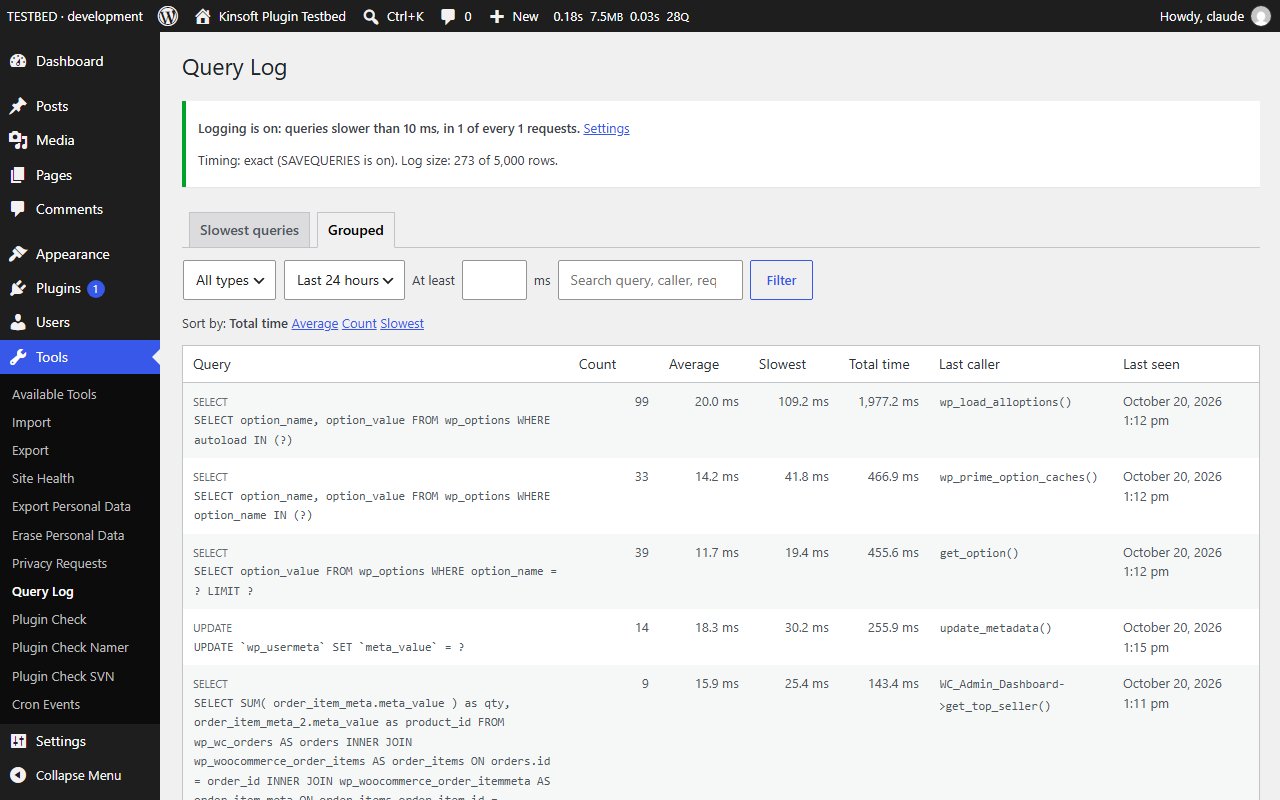Viewport: 1280px width, 800px height.
Task: Open Plugin Check SVN submenu item
Action: click(63, 676)
